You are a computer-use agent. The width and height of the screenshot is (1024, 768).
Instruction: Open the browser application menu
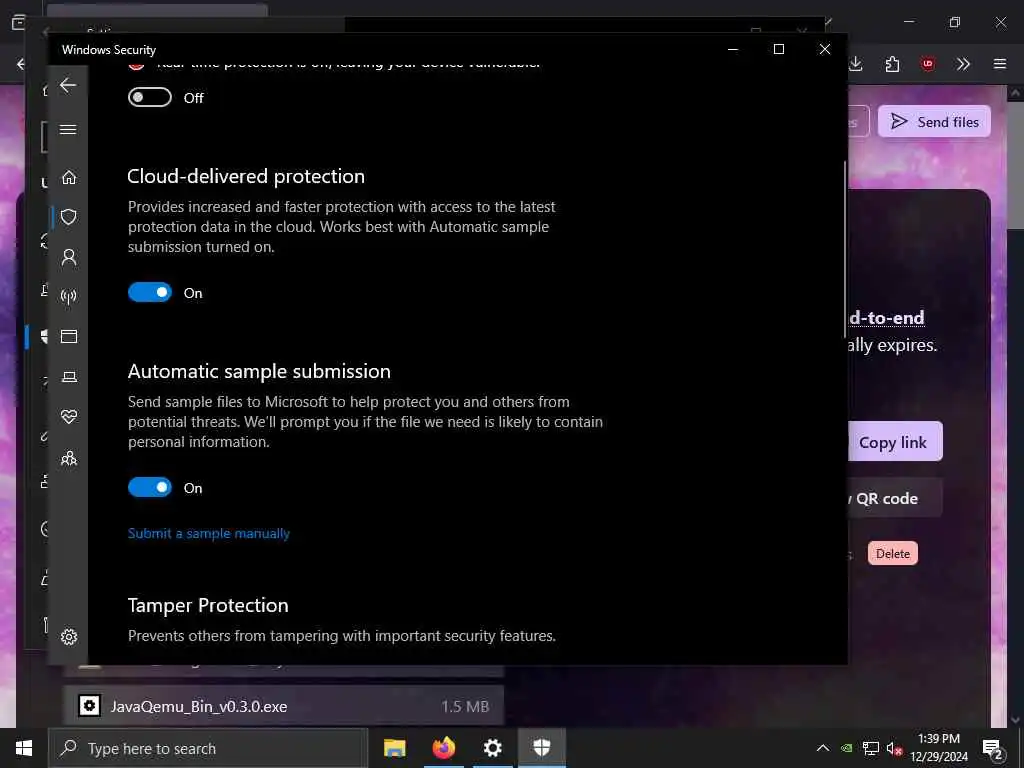(x=1000, y=64)
